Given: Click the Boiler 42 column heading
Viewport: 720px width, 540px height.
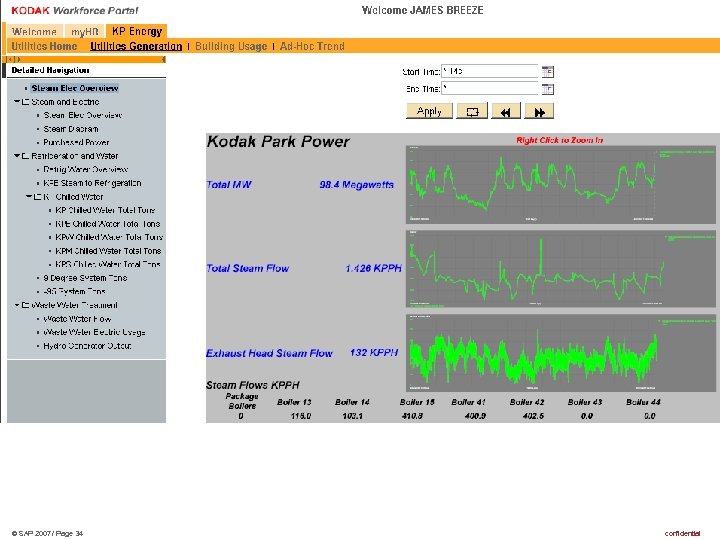Looking at the screenshot, I should click(x=527, y=402).
